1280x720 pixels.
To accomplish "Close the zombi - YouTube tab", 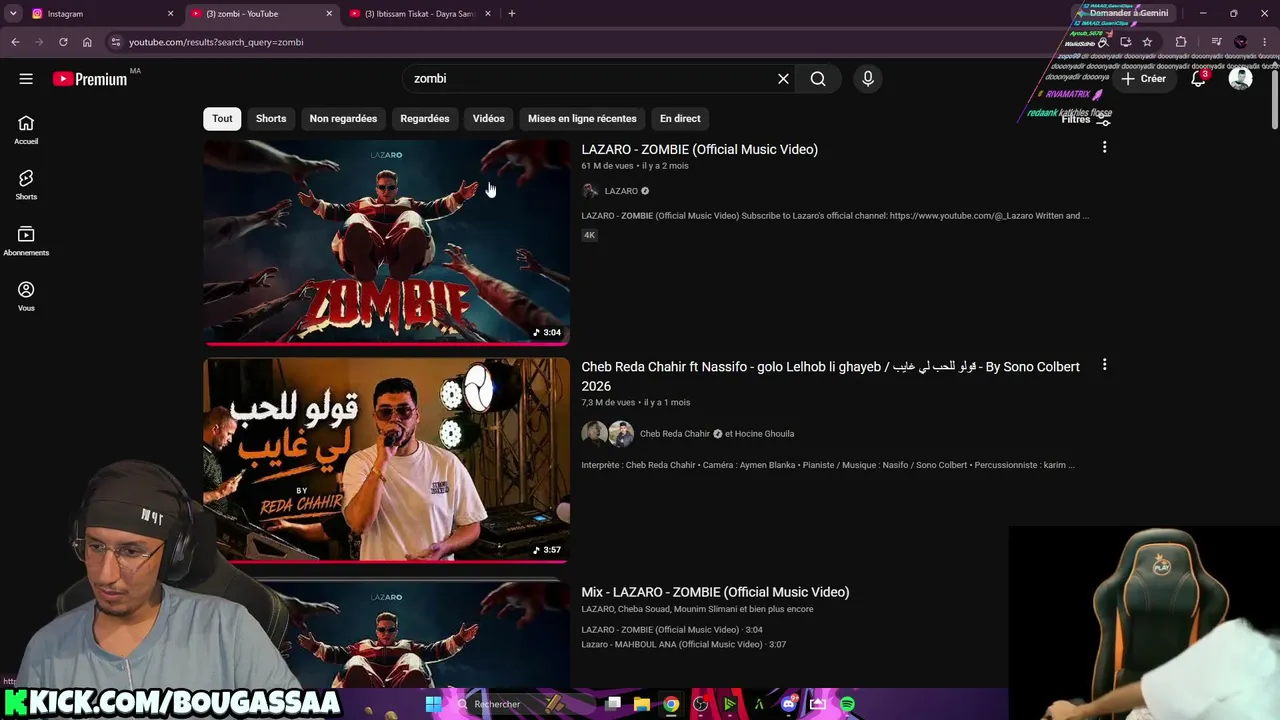I will pos(329,14).
